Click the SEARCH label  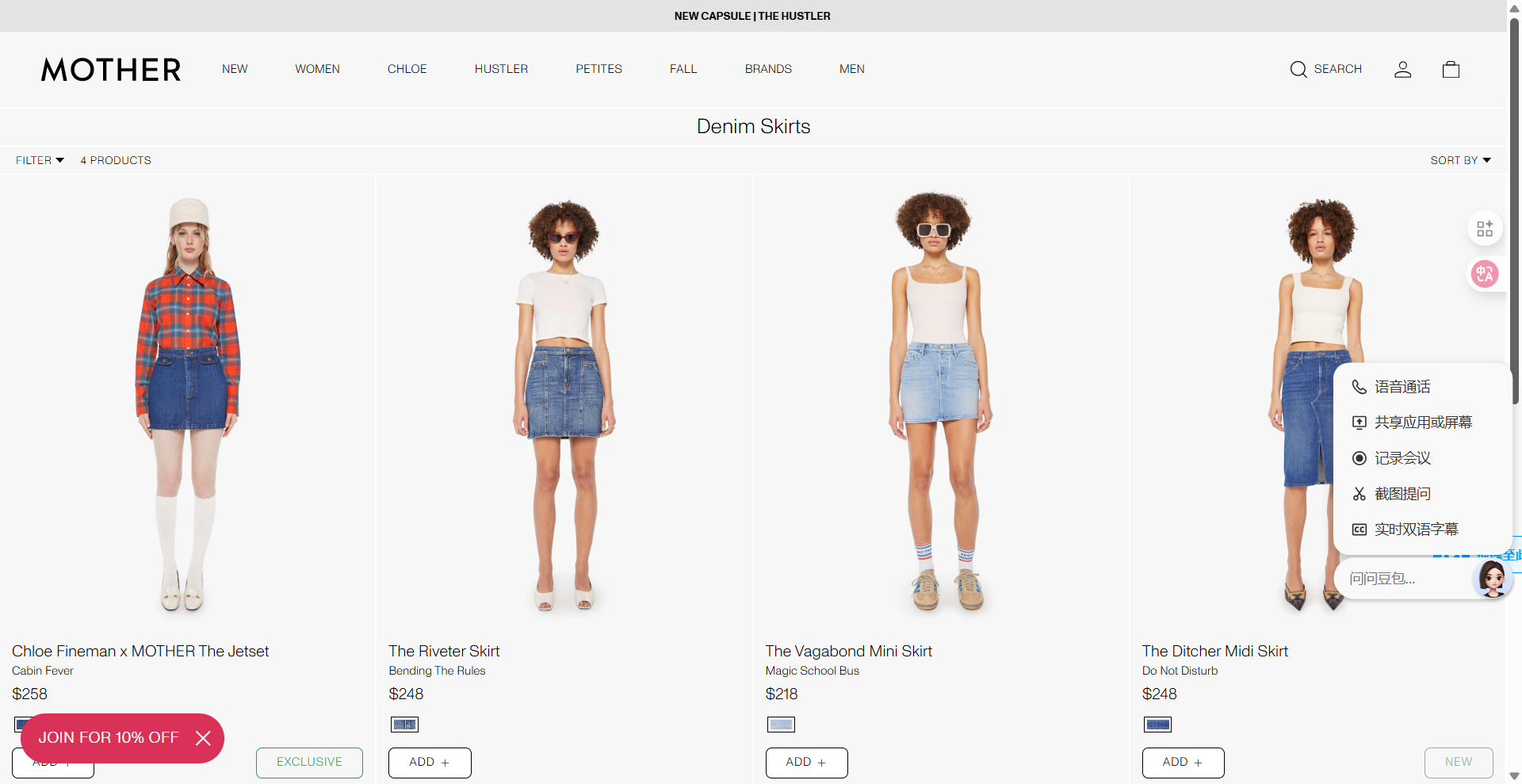tap(1337, 69)
